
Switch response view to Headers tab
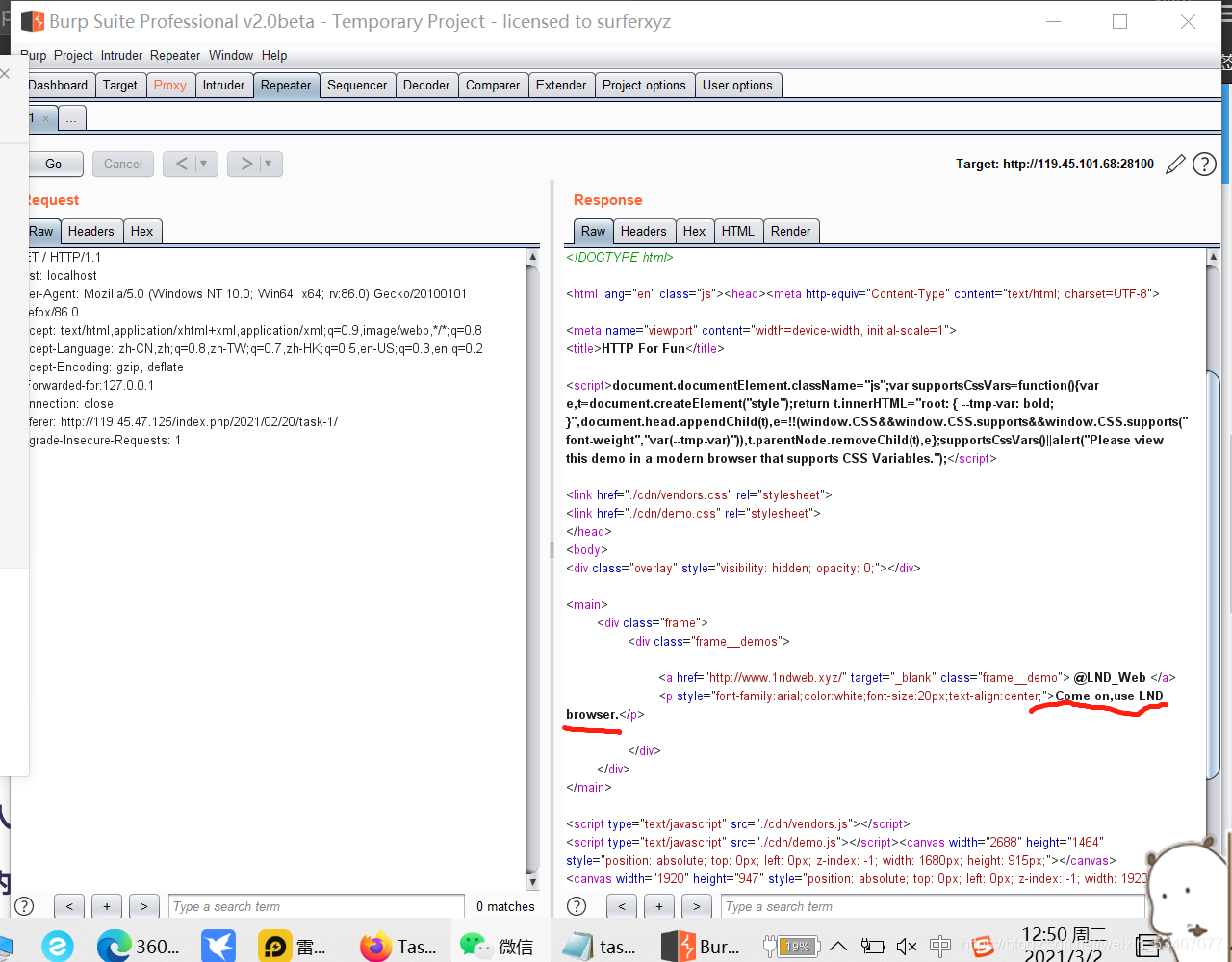(644, 231)
